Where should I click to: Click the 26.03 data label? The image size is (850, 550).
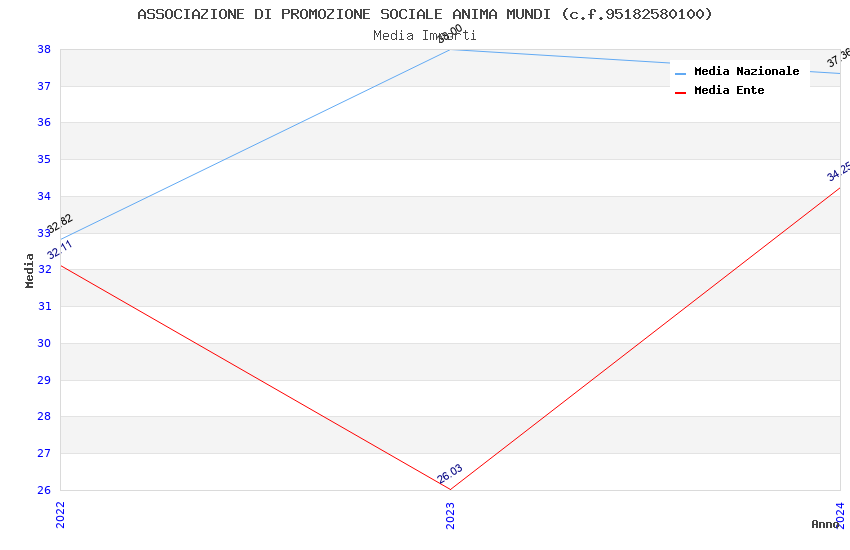(450, 474)
